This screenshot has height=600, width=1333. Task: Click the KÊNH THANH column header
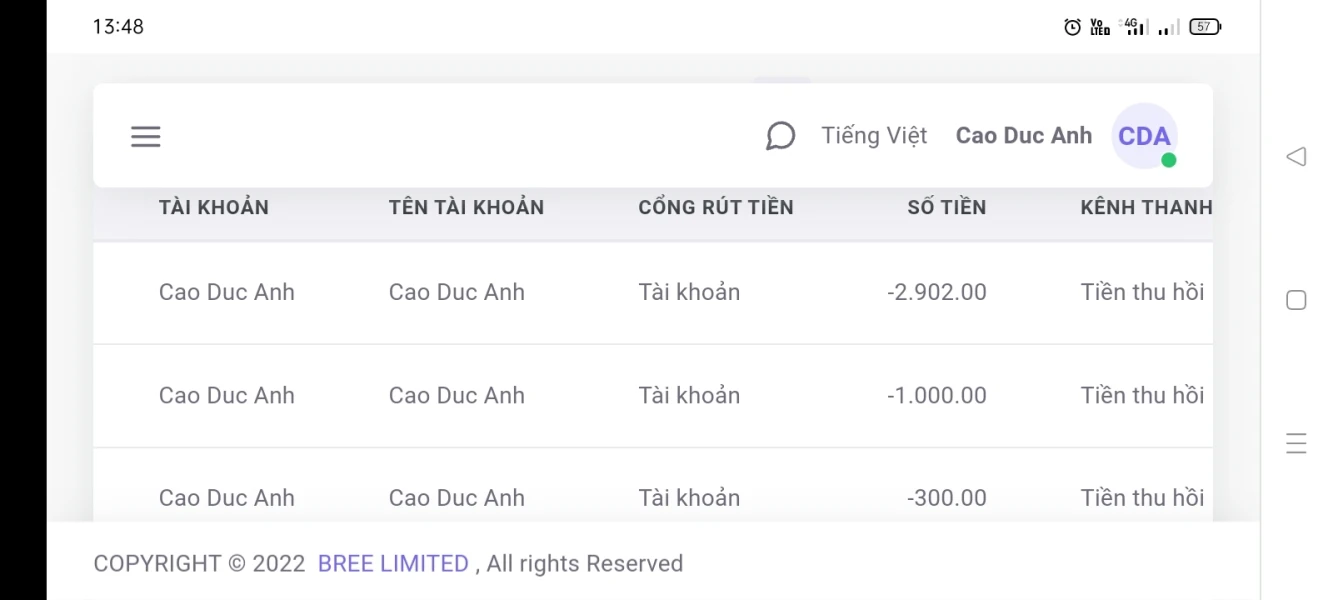pos(1146,208)
